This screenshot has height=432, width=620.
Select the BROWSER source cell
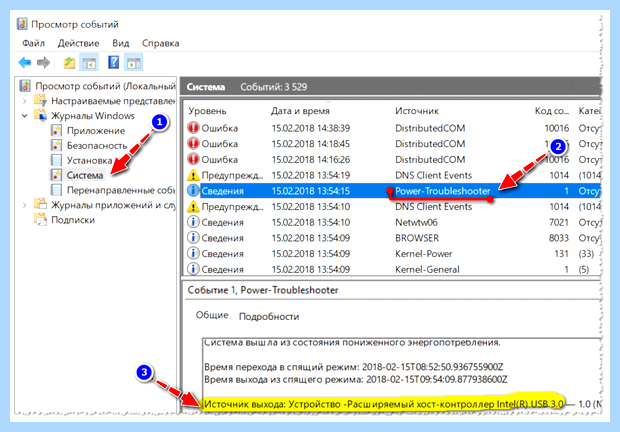click(x=417, y=238)
